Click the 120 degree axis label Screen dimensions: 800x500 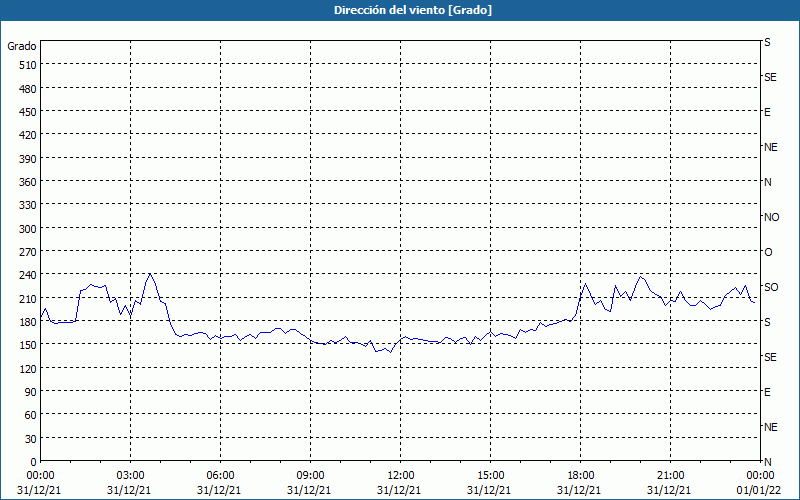point(28,368)
